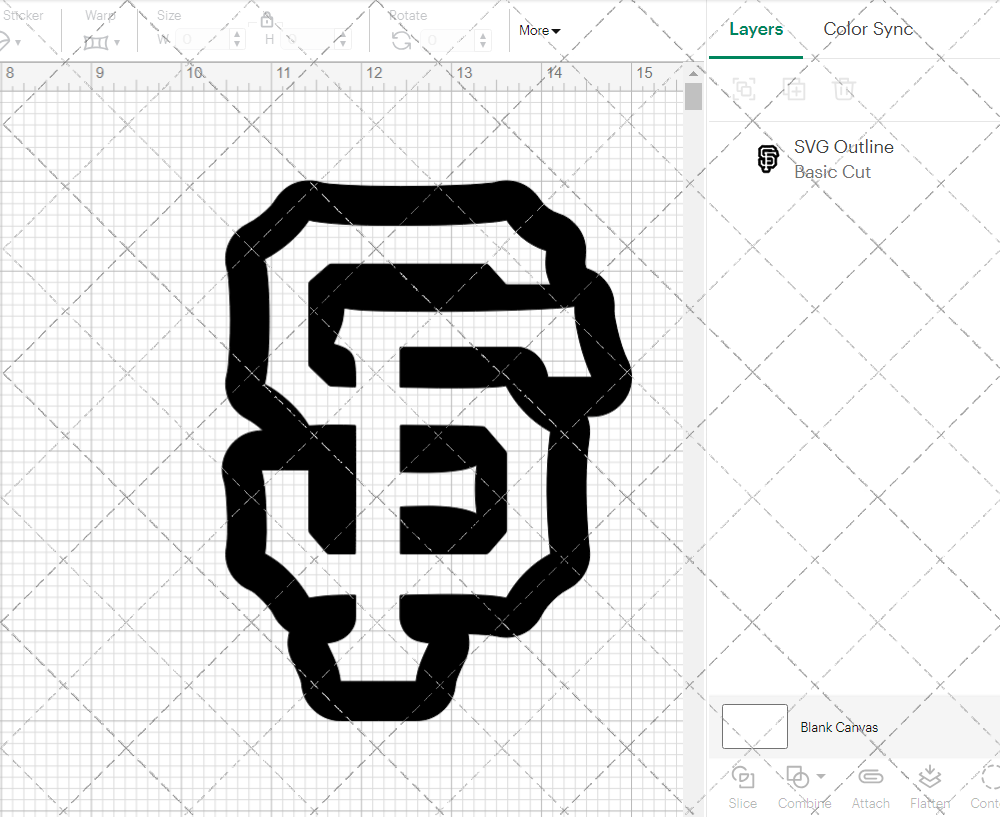Delete layer with trash icon
1000x817 pixels.
pos(844,89)
